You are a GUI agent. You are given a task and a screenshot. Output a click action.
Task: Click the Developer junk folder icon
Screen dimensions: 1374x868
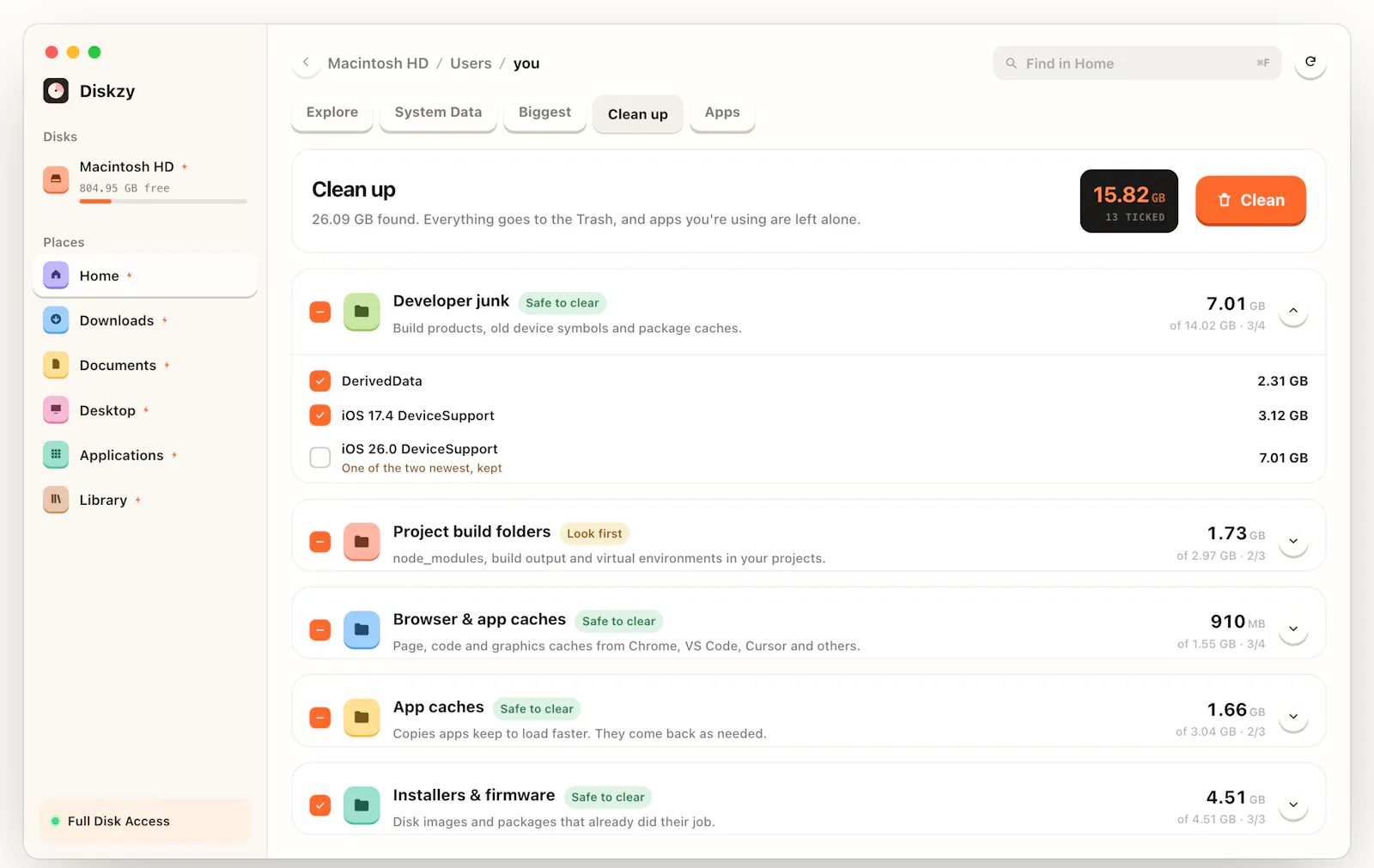tap(362, 312)
